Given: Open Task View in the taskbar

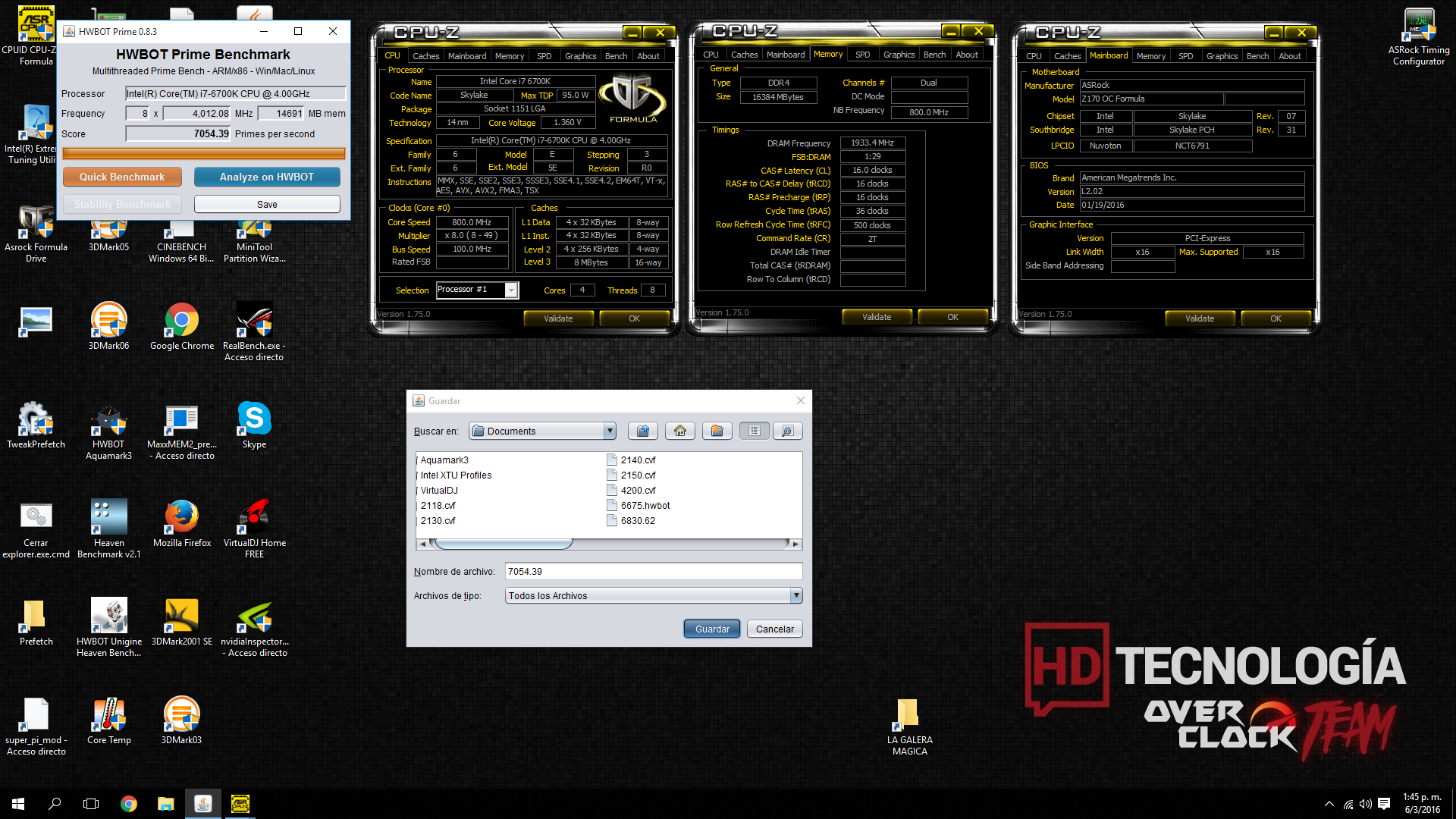Looking at the screenshot, I should [x=91, y=804].
